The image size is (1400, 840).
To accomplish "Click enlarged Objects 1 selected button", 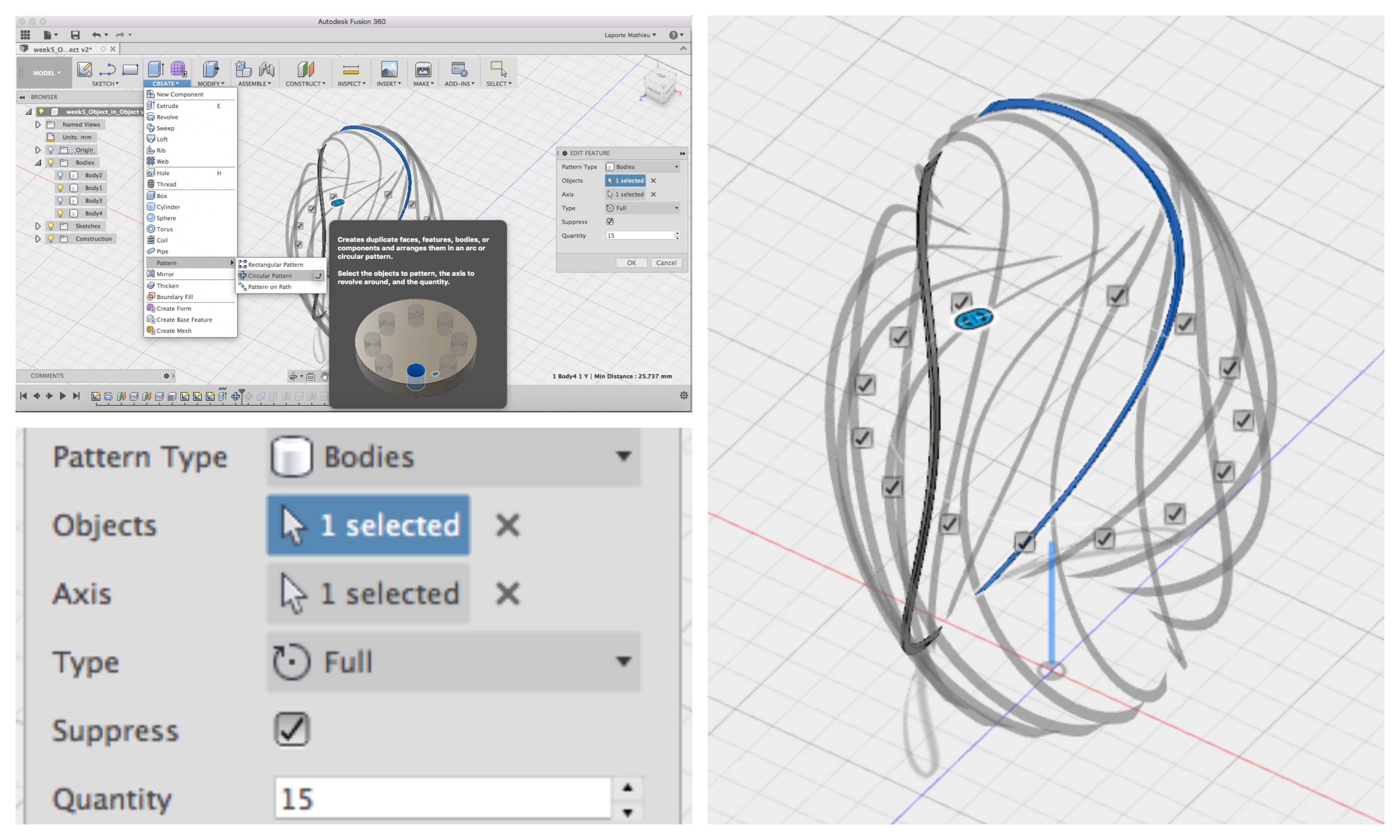I will point(368,525).
